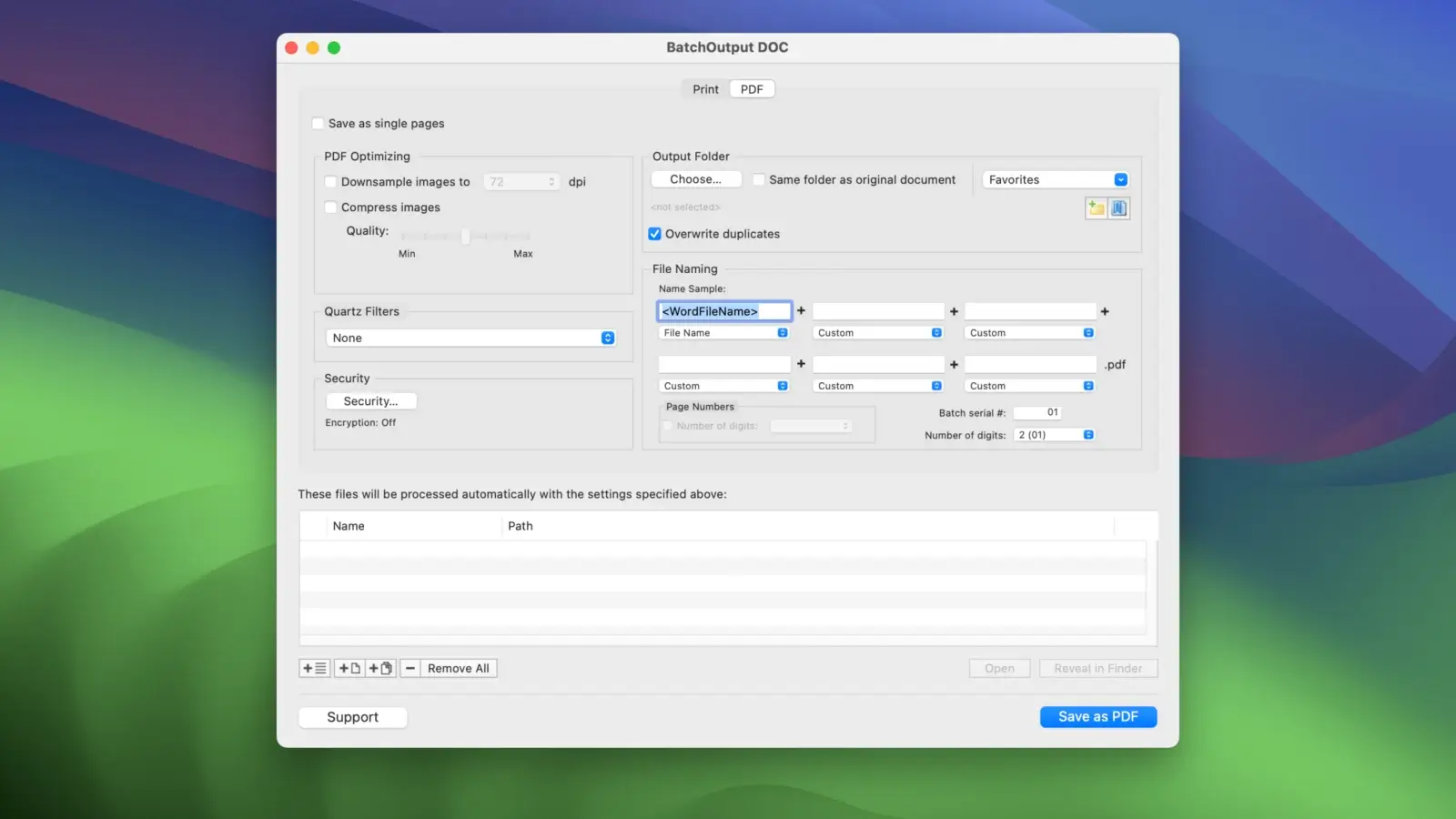Image resolution: width=1456 pixels, height=819 pixels.
Task: Open the Quartz Filters None dropdown
Action: coord(470,338)
